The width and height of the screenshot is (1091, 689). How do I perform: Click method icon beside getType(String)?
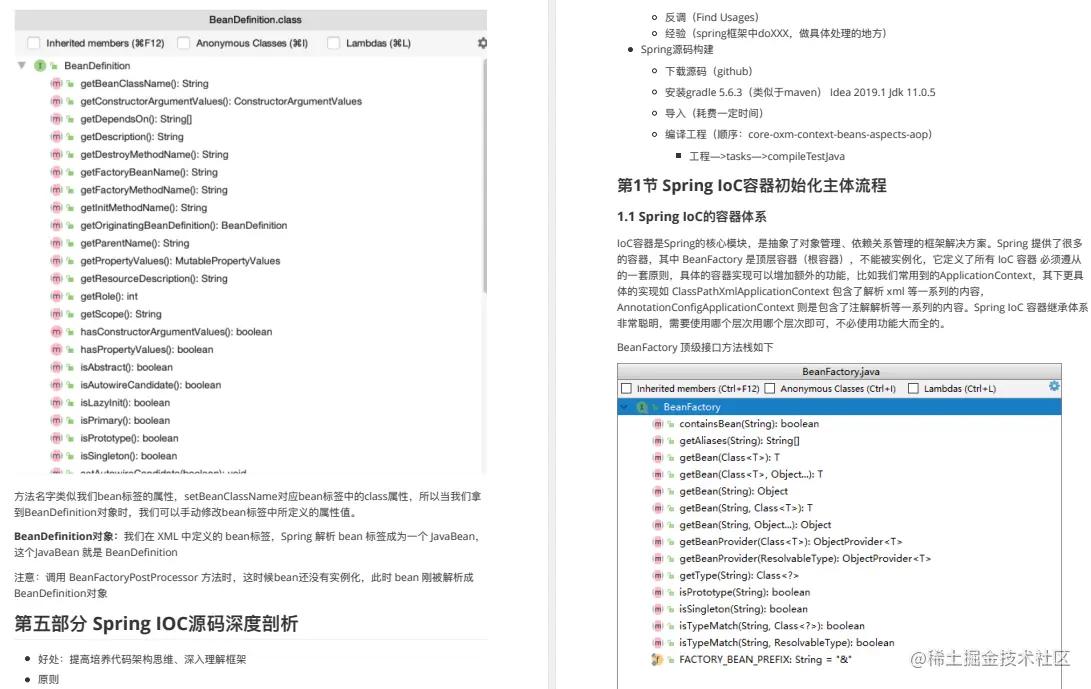point(658,576)
